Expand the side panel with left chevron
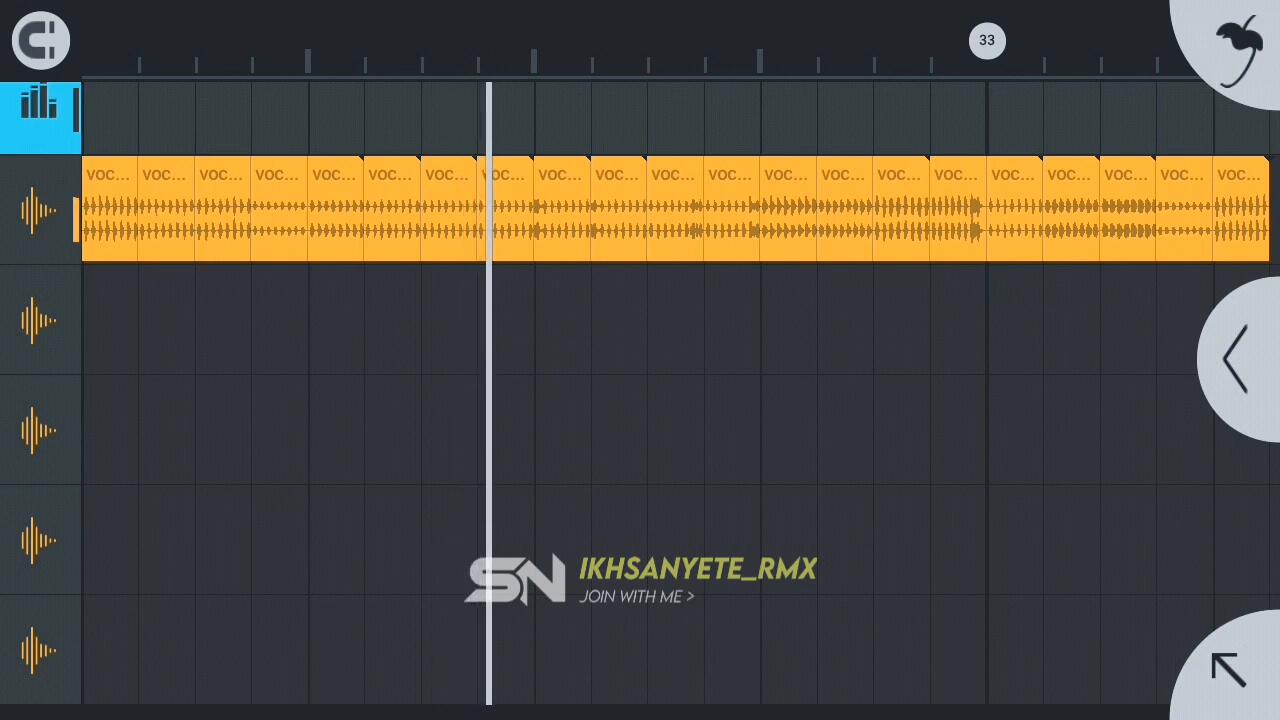 tap(1237, 359)
